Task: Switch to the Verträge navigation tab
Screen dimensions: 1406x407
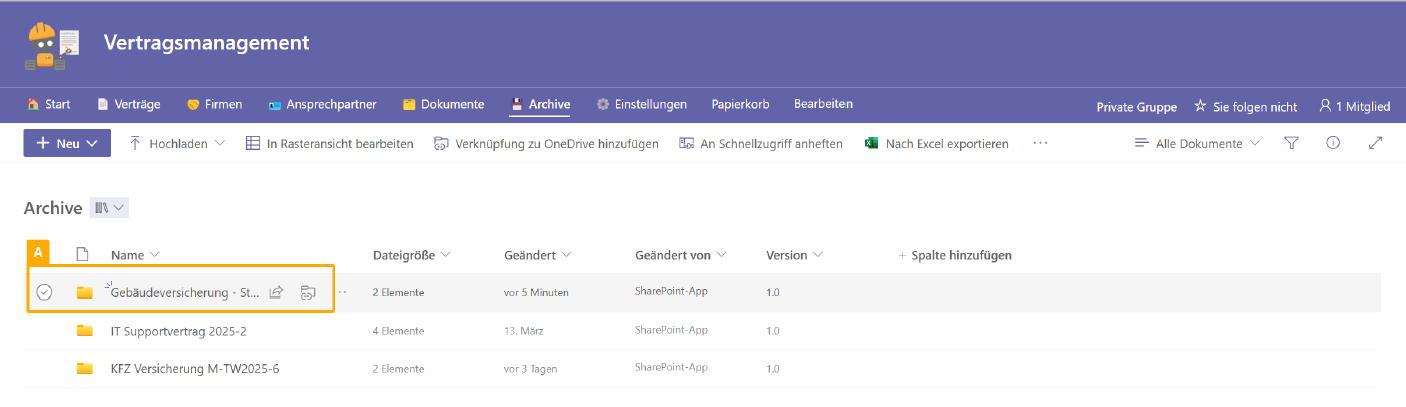Action: pos(131,104)
